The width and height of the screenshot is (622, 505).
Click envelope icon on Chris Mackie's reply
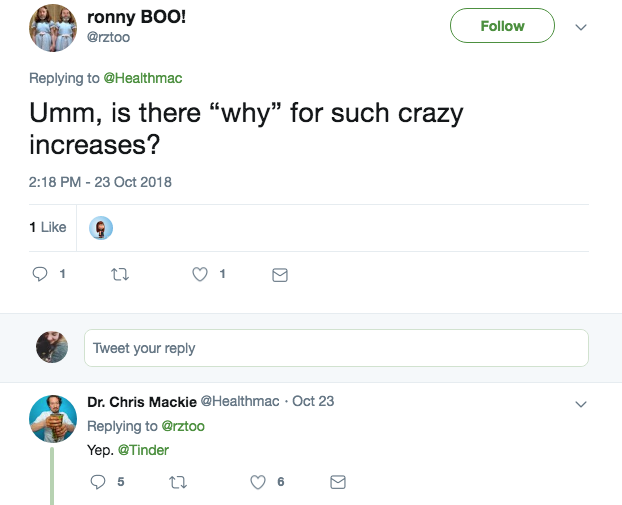pyautogui.click(x=338, y=482)
